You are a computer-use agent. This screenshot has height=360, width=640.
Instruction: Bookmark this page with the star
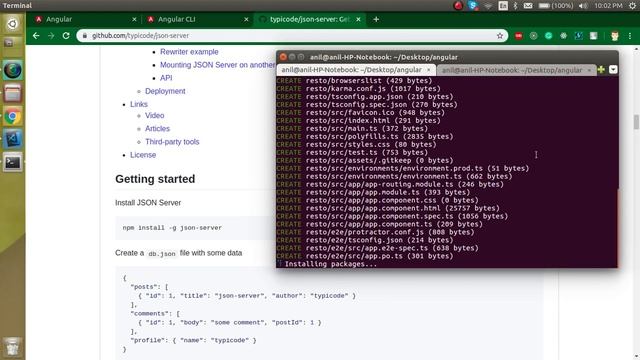click(x=500, y=36)
